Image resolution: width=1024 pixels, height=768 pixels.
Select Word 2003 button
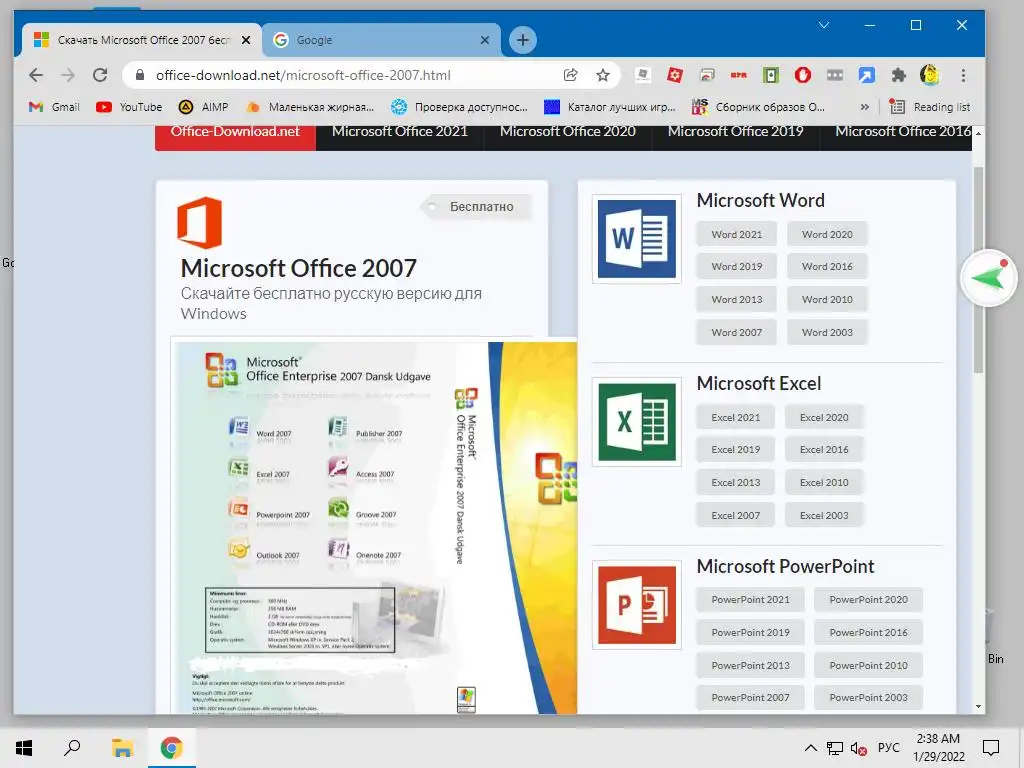pyautogui.click(x=827, y=332)
